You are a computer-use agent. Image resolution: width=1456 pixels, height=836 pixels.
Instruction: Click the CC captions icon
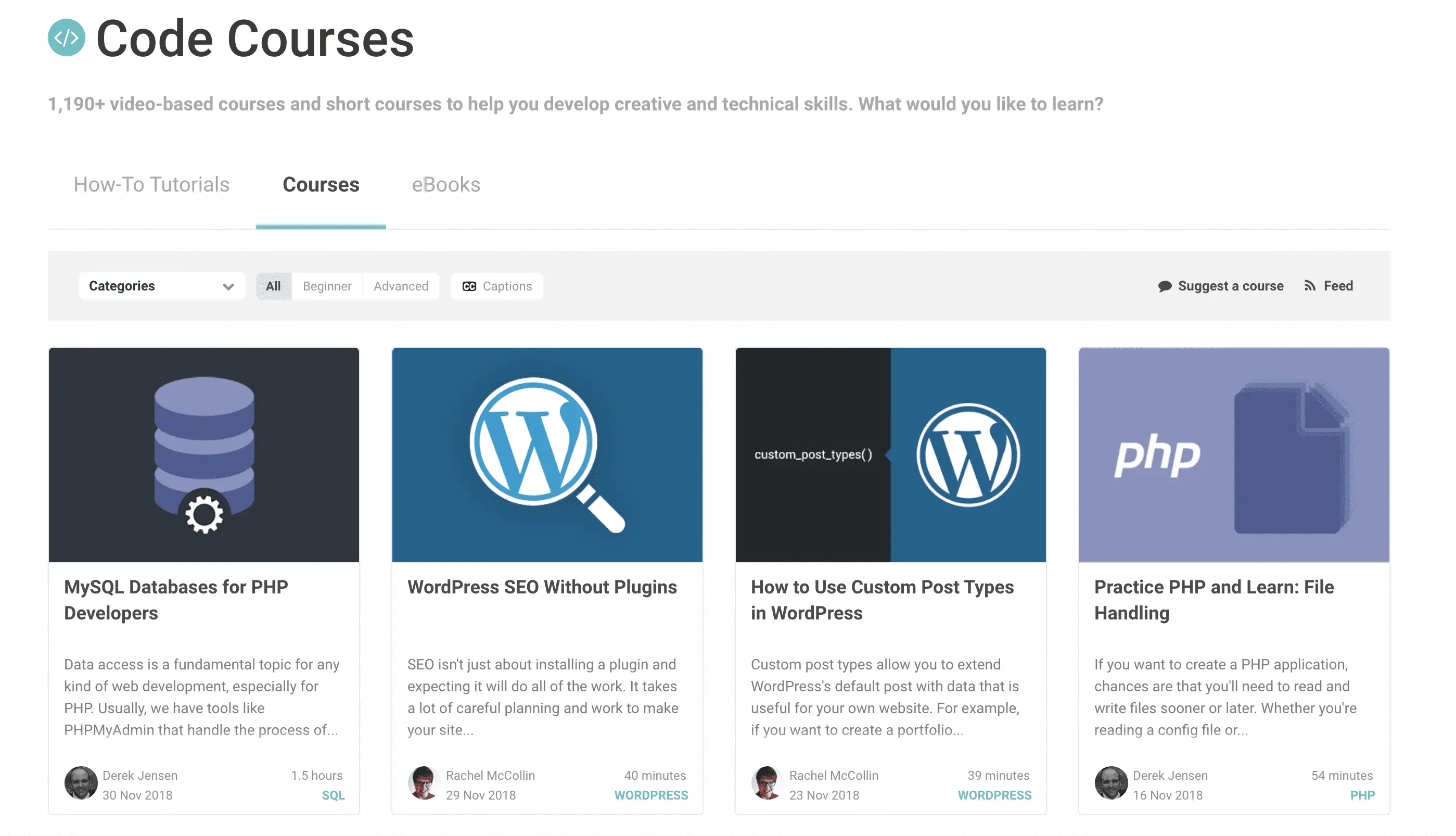[x=469, y=286]
